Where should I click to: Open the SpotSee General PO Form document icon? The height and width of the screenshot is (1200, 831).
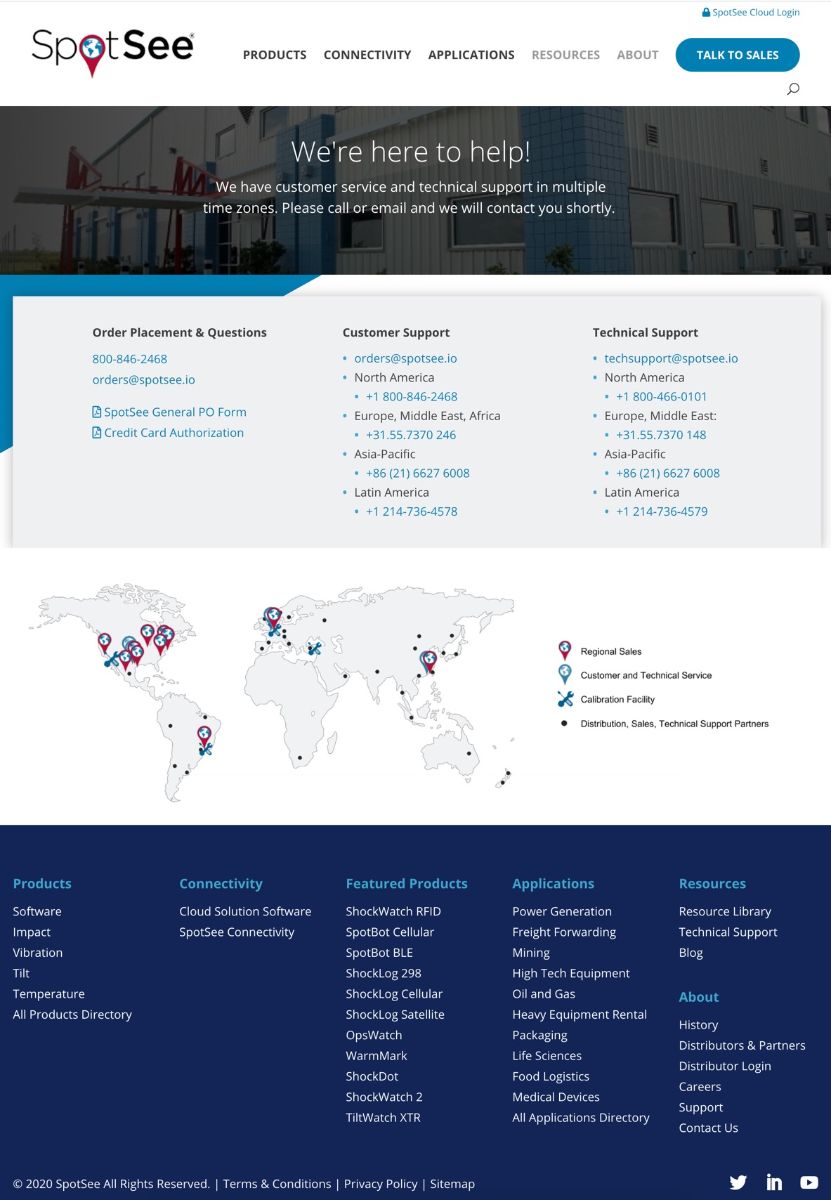click(x=95, y=412)
